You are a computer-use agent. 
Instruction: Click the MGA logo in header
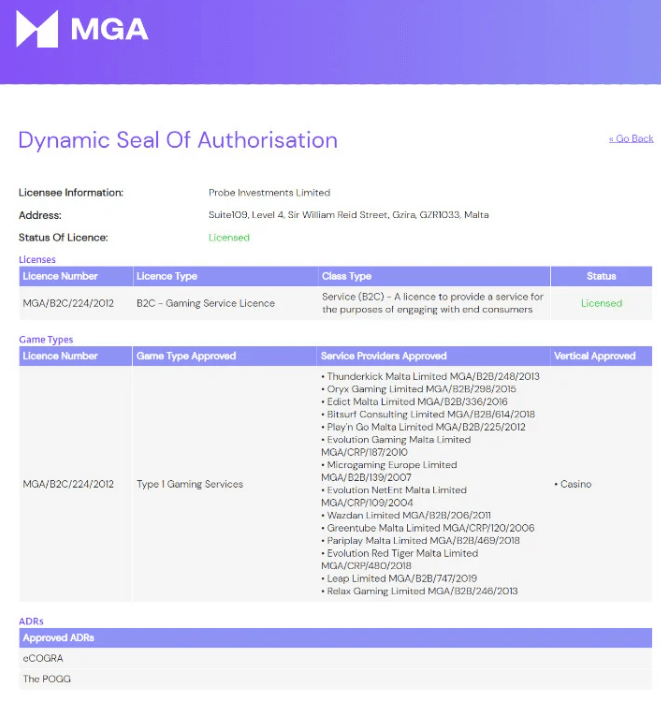[82, 29]
